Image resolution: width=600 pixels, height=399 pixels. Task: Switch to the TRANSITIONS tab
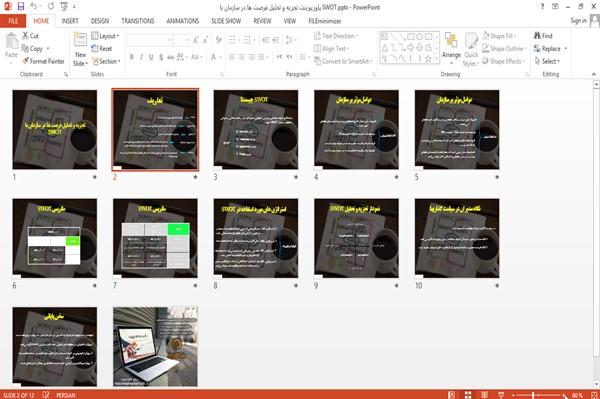[x=138, y=21]
